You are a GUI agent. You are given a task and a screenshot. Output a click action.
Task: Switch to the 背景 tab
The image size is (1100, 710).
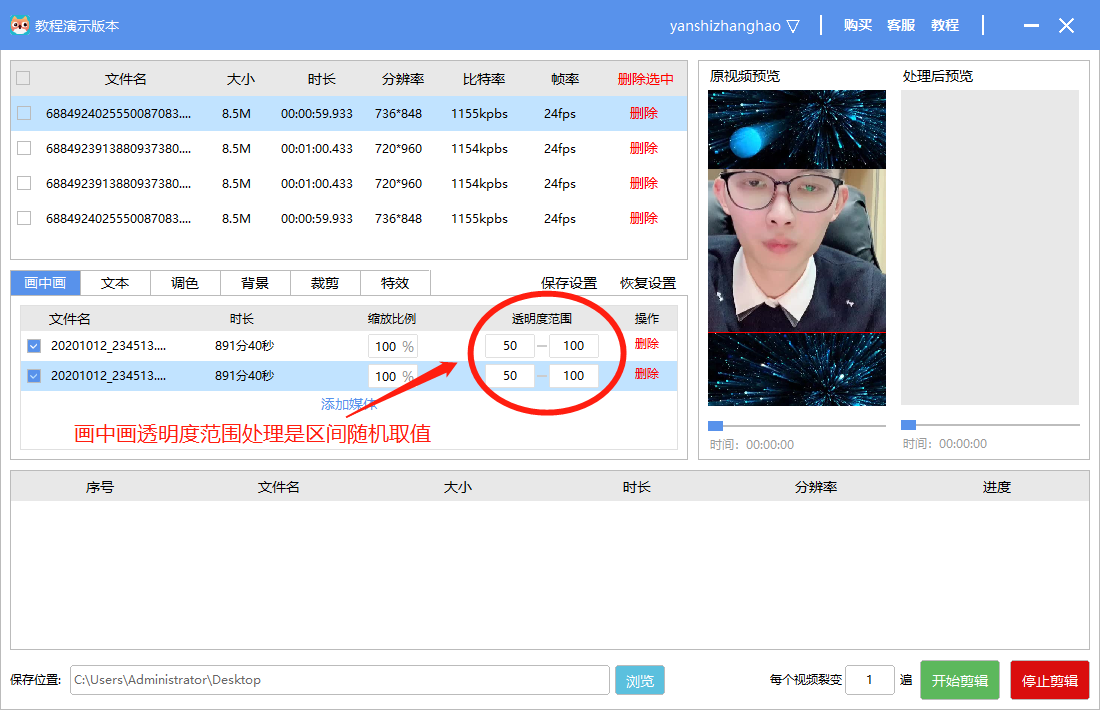(255, 283)
